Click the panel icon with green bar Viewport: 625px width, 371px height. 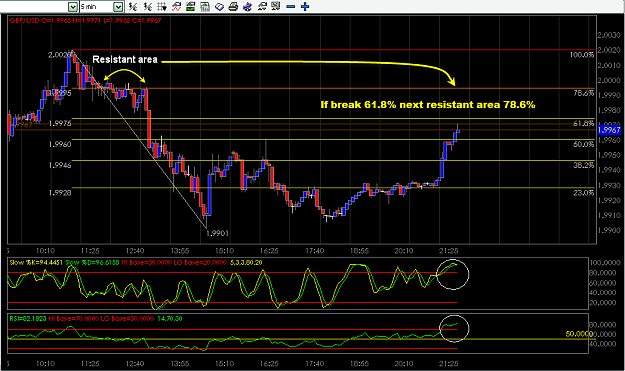pyautogui.click(x=191, y=6)
